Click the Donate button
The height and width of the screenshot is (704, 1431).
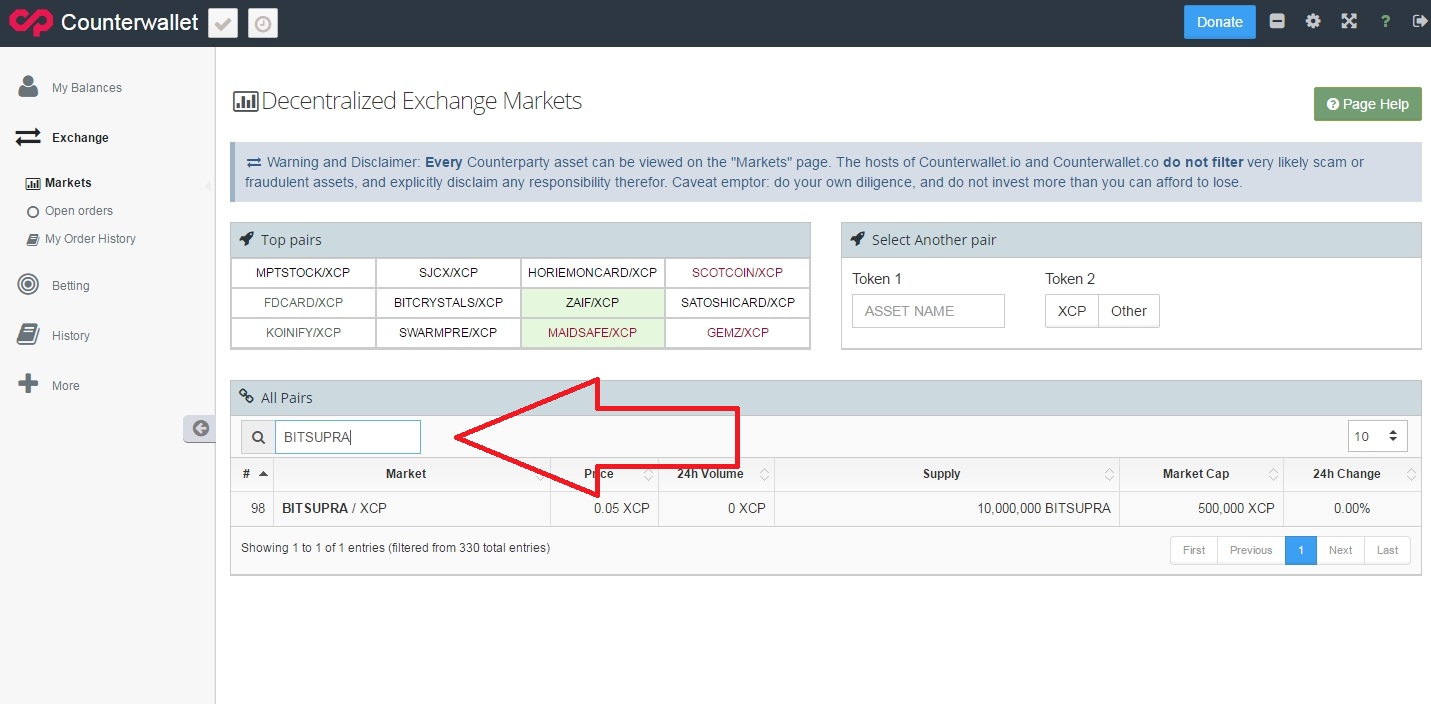pyautogui.click(x=1220, y=22)
